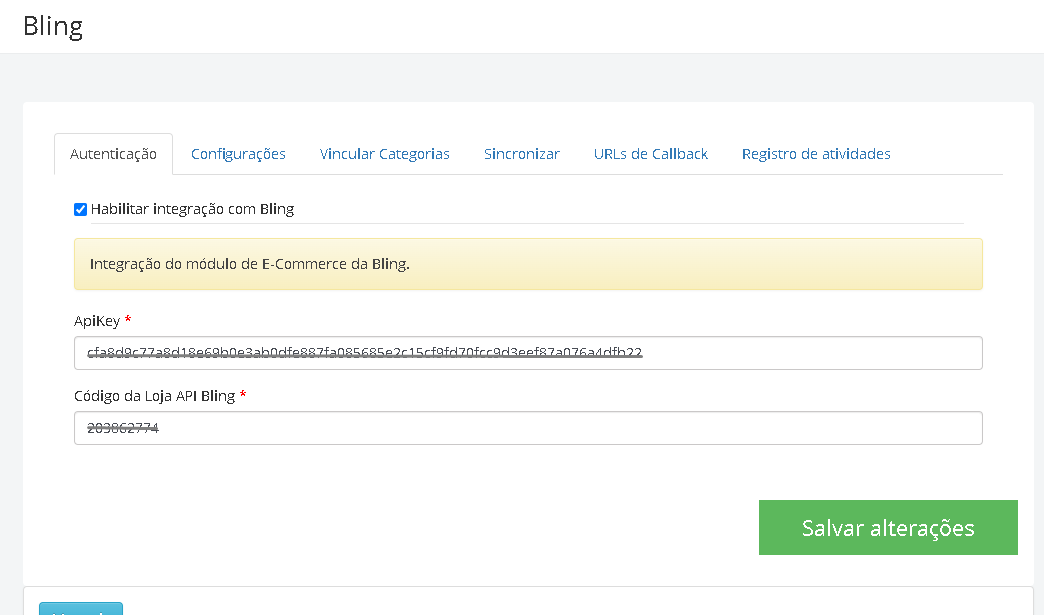The width and height of the screenshot is (1044, 615).
Task: Click the 'Código da Loja API Bling' label
Action: (x=154, y=396)
